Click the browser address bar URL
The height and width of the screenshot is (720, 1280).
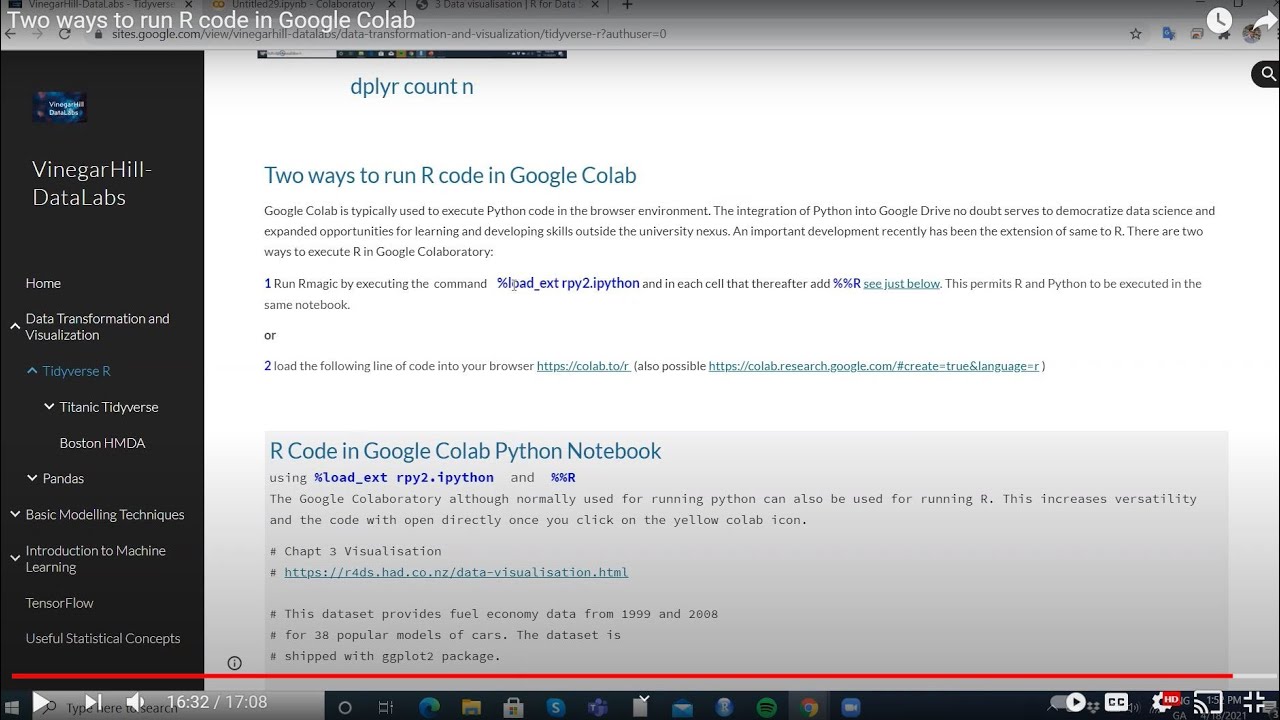389,34
